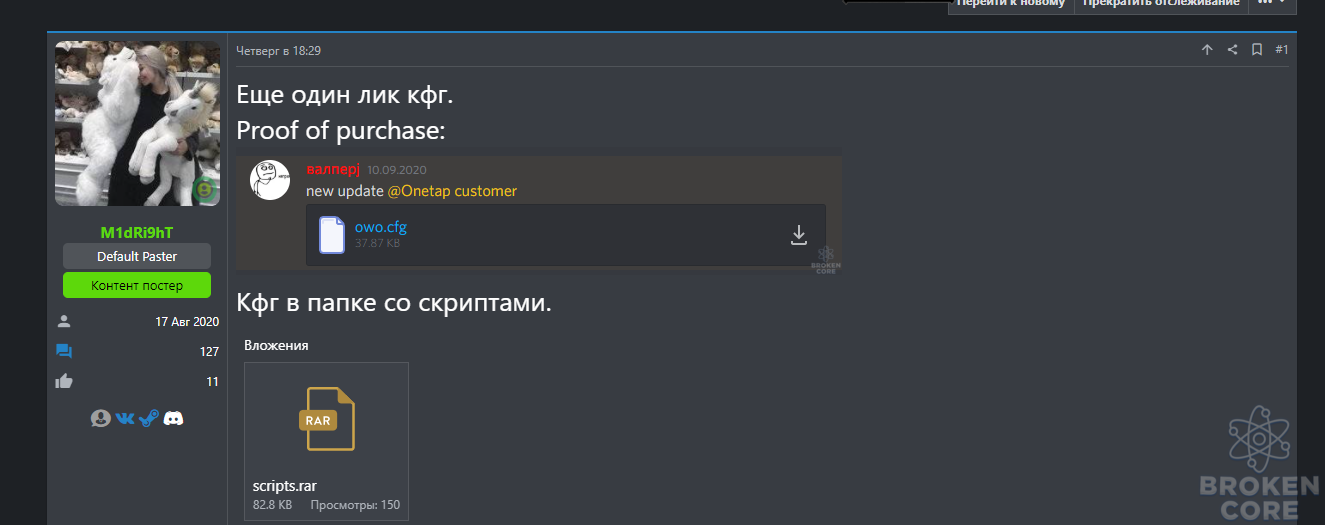Click the Default Paster banner
The width and height of the screenshot is (1325, 525).
137,256
